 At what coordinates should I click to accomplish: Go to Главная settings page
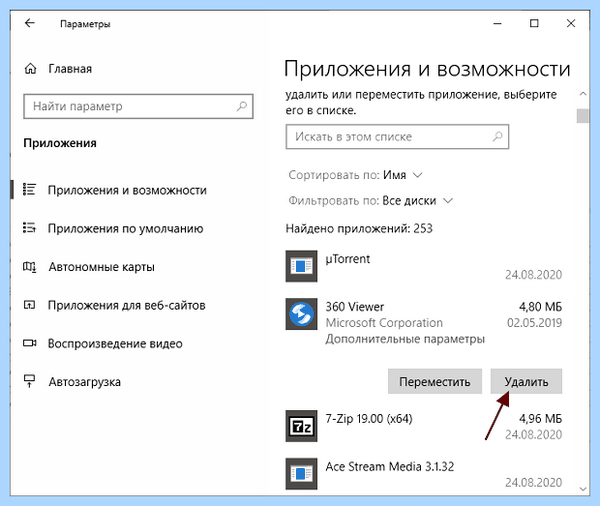(x=70, y=69)
